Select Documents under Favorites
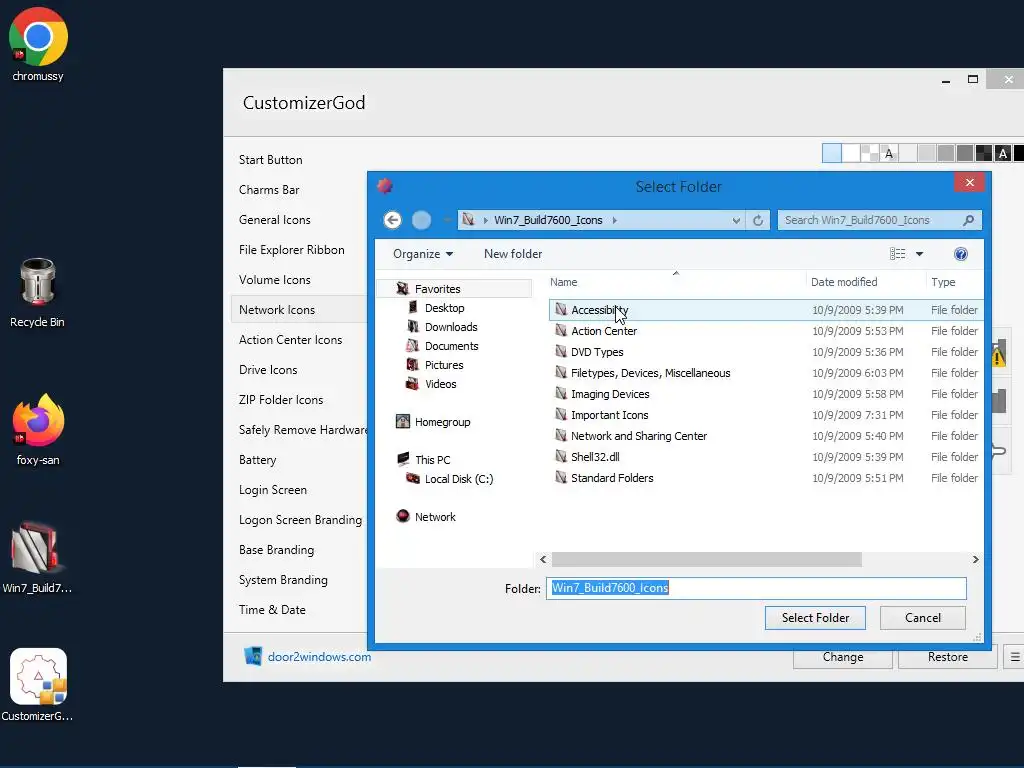Viewport: 1024px width, 768px height. pos(451,345)
